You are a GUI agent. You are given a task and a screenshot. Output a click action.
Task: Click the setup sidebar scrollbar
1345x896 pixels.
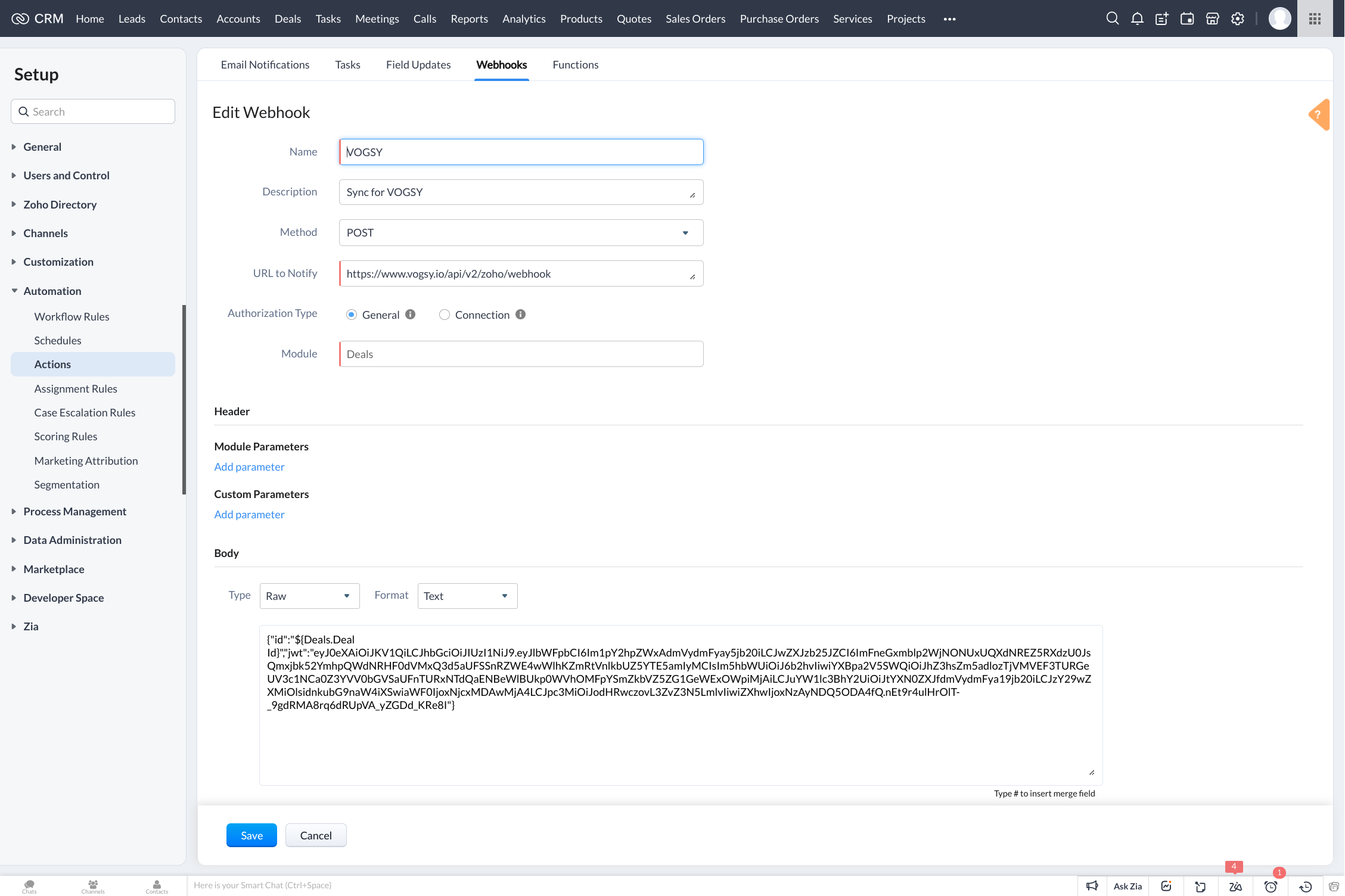pyautogui.click(x=184, y=399)
